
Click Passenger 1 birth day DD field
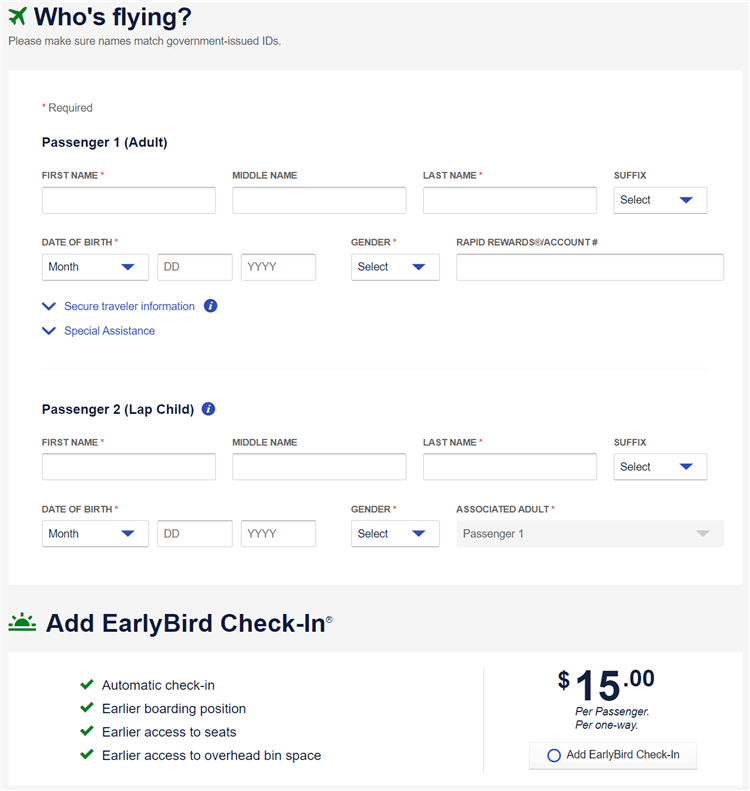click(x=195, y=267)
